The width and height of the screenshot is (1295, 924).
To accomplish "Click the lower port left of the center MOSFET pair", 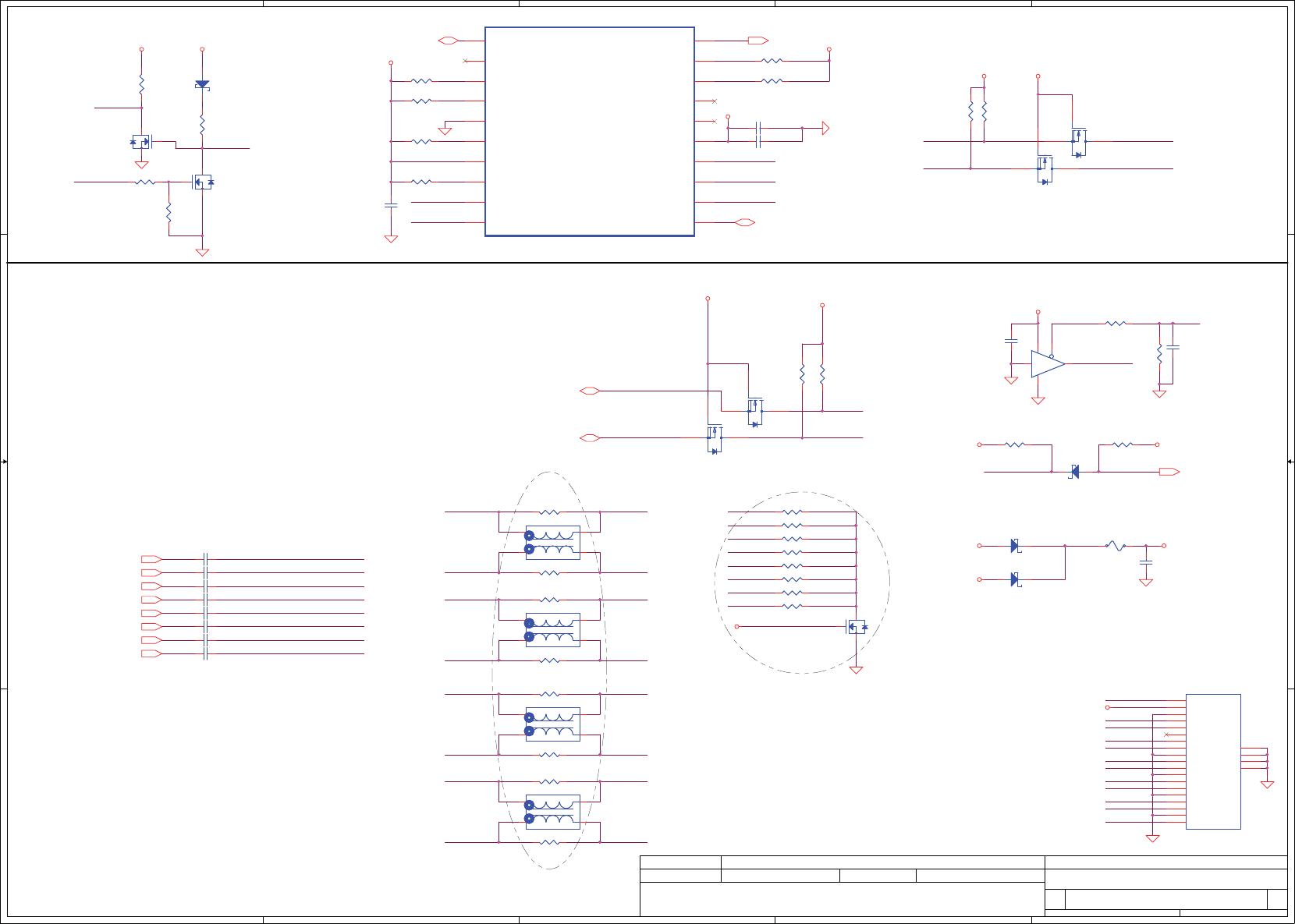I will click(x=590, y=438).
